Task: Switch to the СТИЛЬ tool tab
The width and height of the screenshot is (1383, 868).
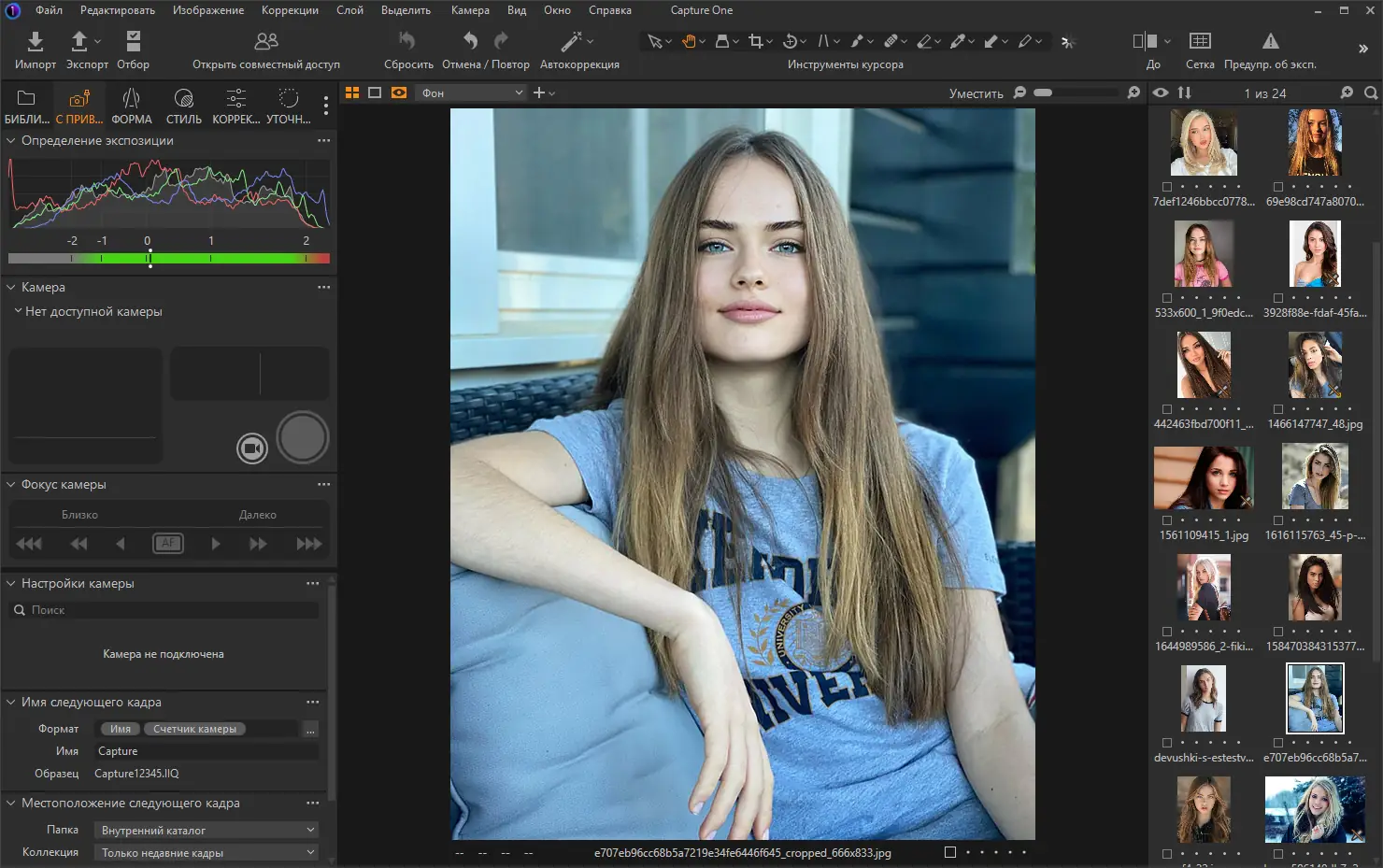Action: (x=183, y=106)
